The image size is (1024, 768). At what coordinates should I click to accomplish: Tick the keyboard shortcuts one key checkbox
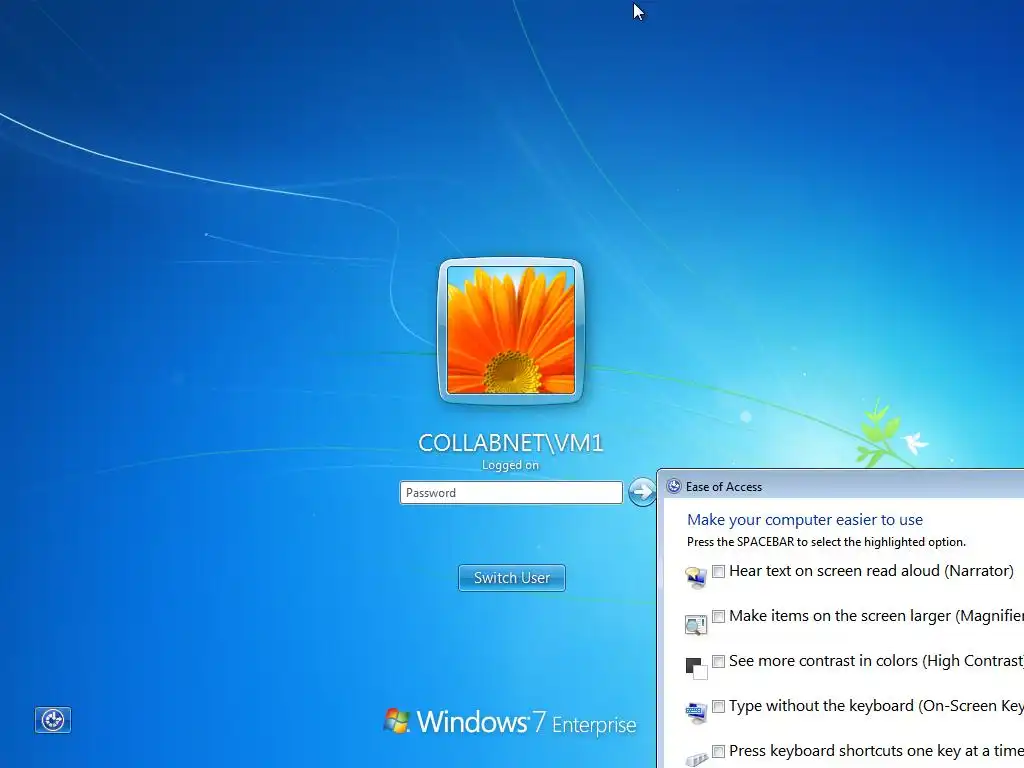[718, 752]
